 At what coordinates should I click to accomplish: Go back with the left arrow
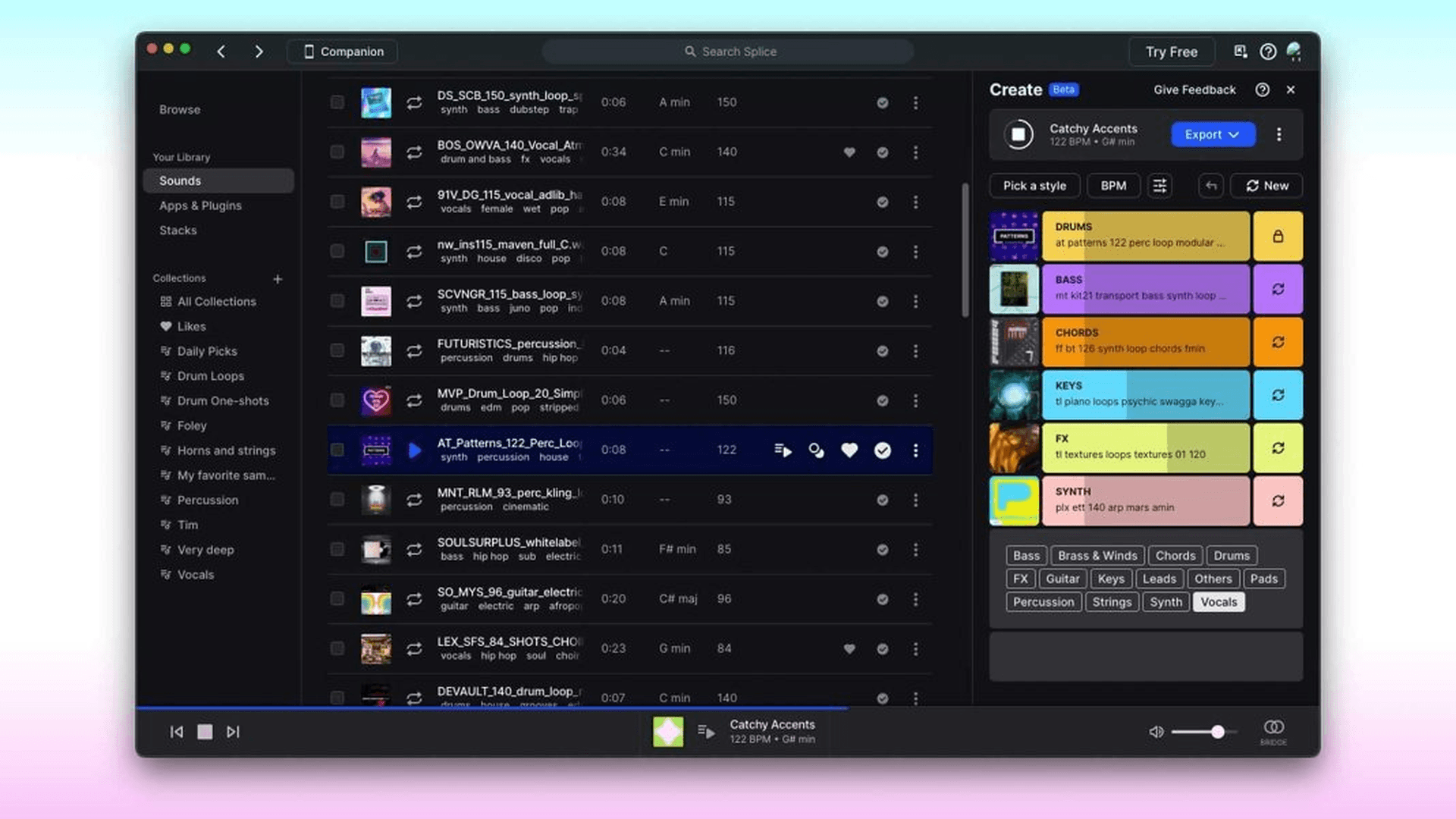tap(221, 52)
